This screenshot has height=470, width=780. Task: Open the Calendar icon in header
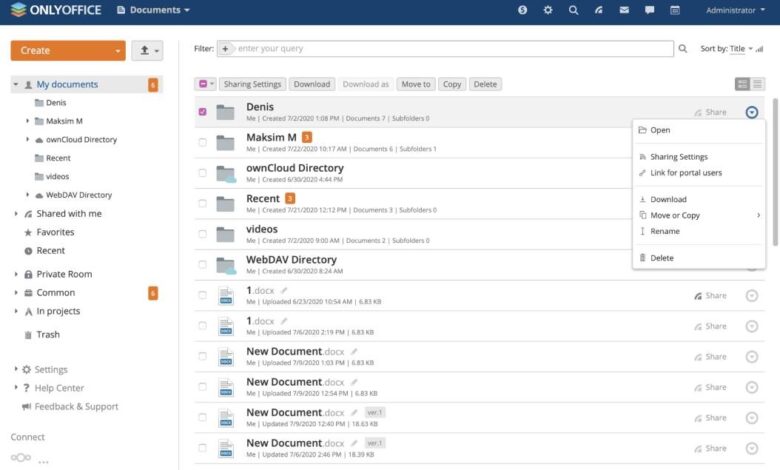675,10
